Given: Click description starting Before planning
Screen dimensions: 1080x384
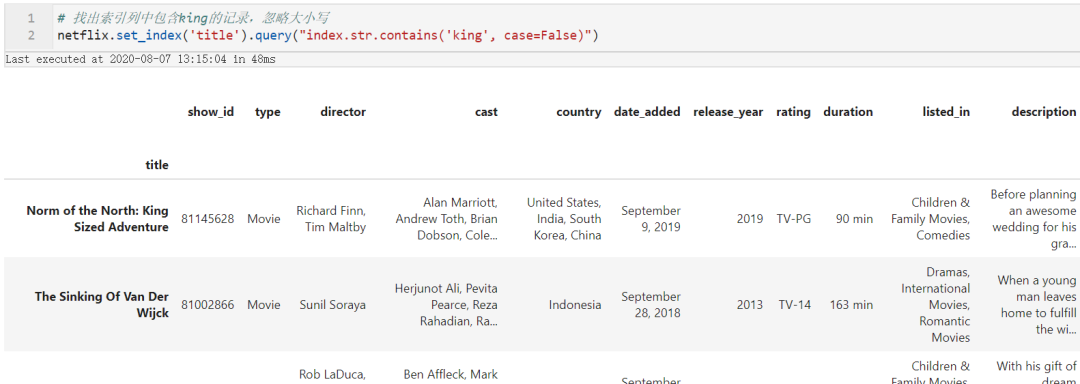Looking at the screenshot, I should pyautogui.click(x=1033, y=219).
